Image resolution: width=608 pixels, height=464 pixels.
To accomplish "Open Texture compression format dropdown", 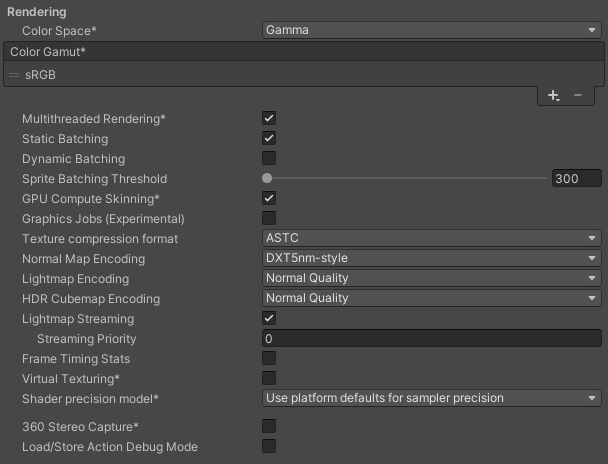I will coord(431,239).
